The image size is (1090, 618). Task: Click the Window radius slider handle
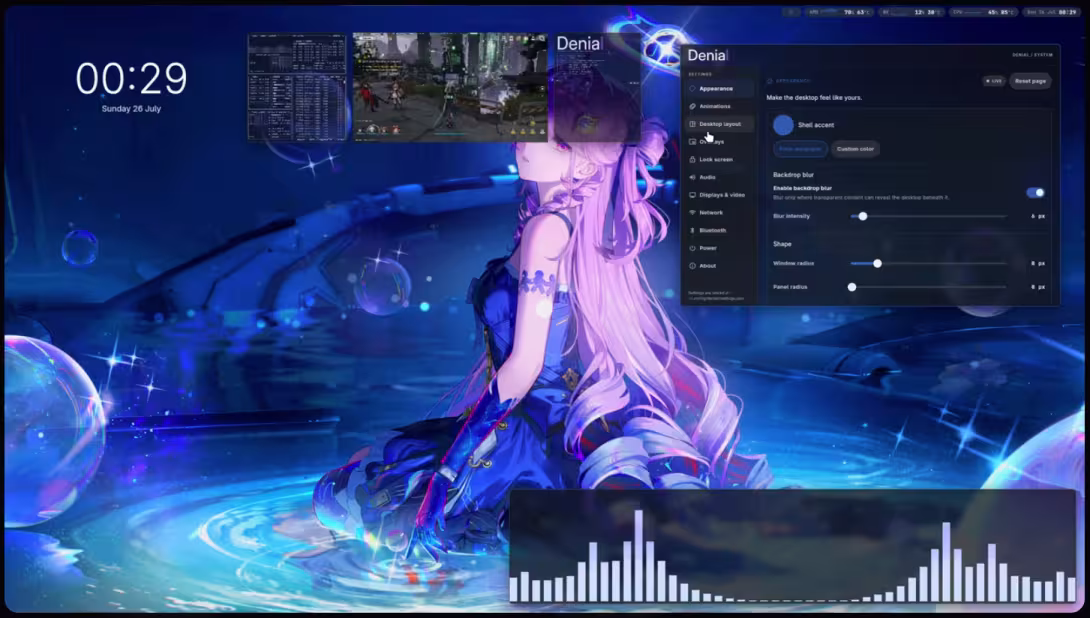(x=877, y=263)
